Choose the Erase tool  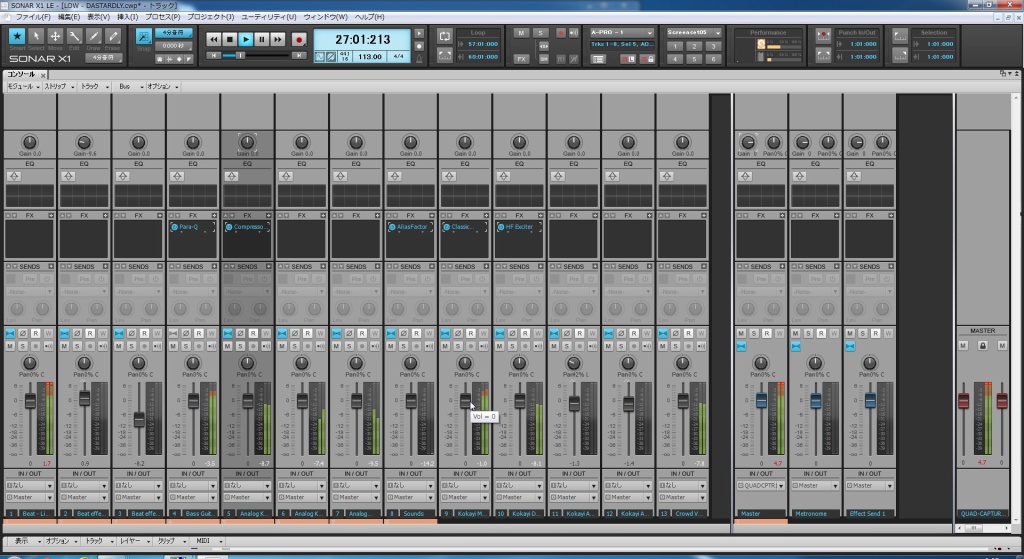pos(113,37)
